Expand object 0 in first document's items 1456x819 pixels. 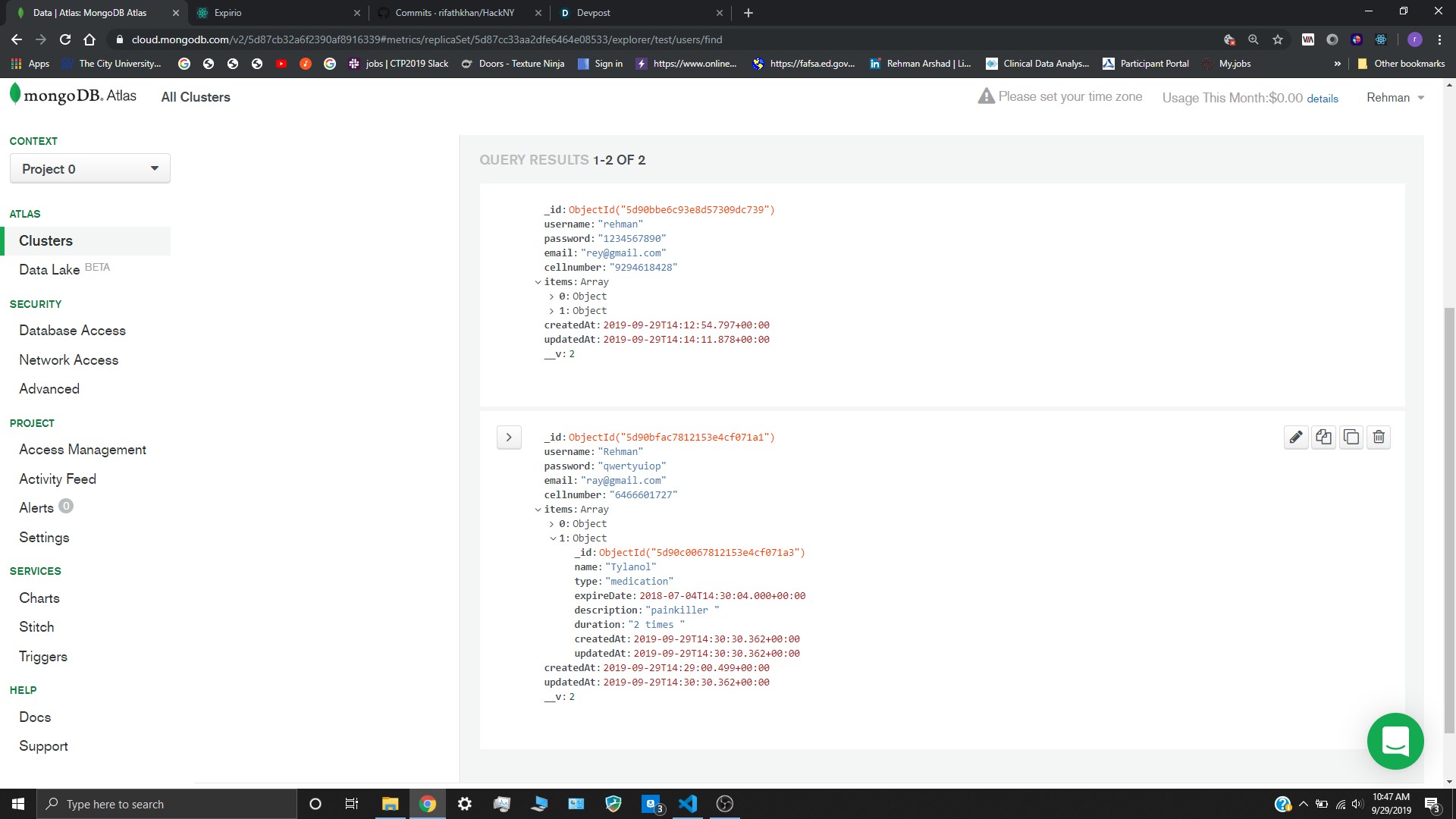click(x=552, y=297)
